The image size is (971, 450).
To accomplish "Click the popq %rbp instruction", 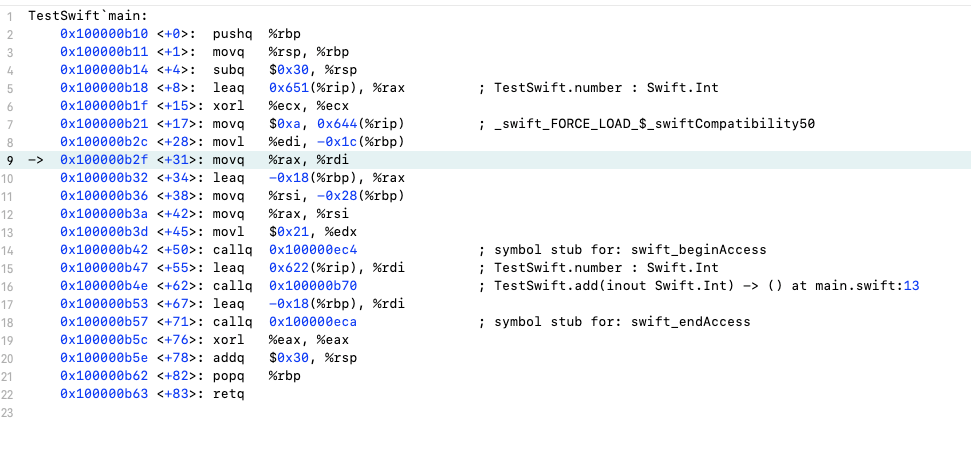I will pyautogui.click(x=256, y=376).
